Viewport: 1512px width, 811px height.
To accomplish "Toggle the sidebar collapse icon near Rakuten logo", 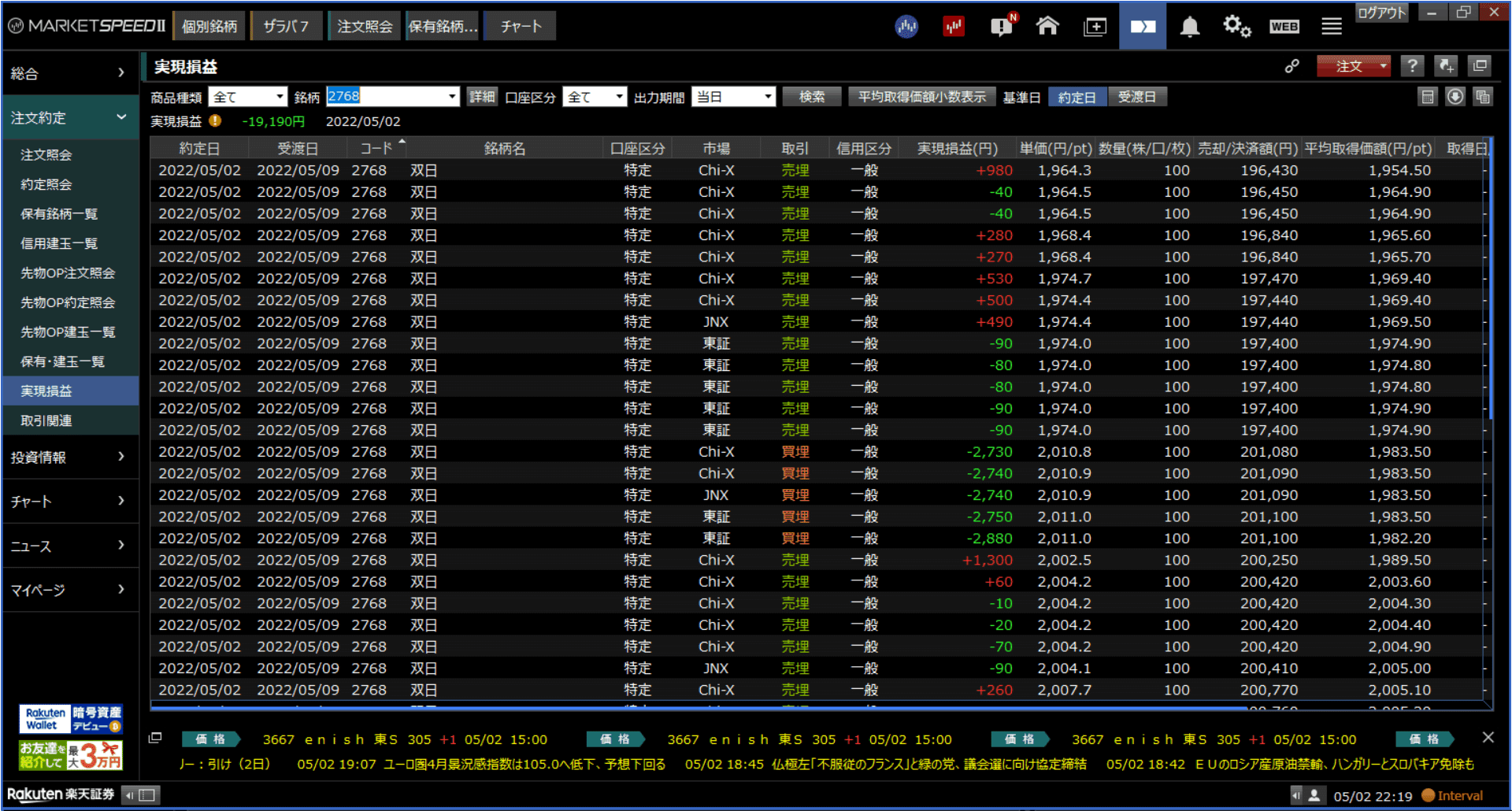I will click(x=142, y=794).
